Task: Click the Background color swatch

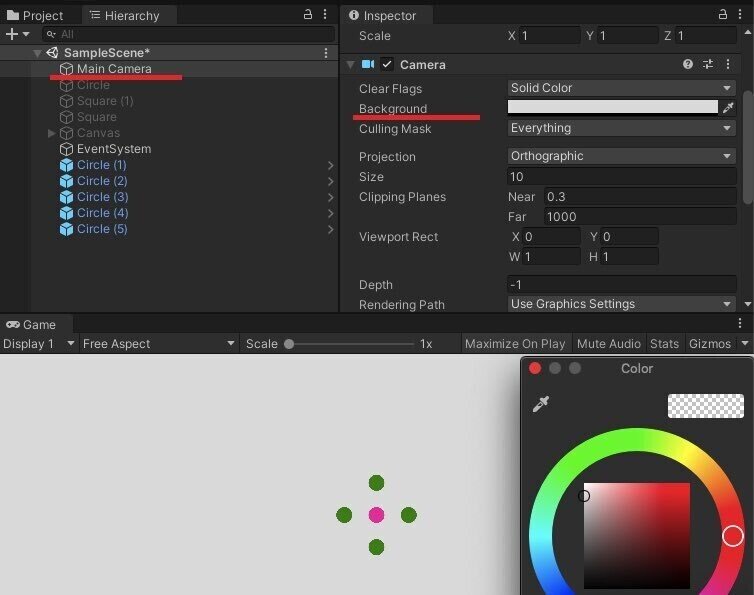Action: point(613,107)
